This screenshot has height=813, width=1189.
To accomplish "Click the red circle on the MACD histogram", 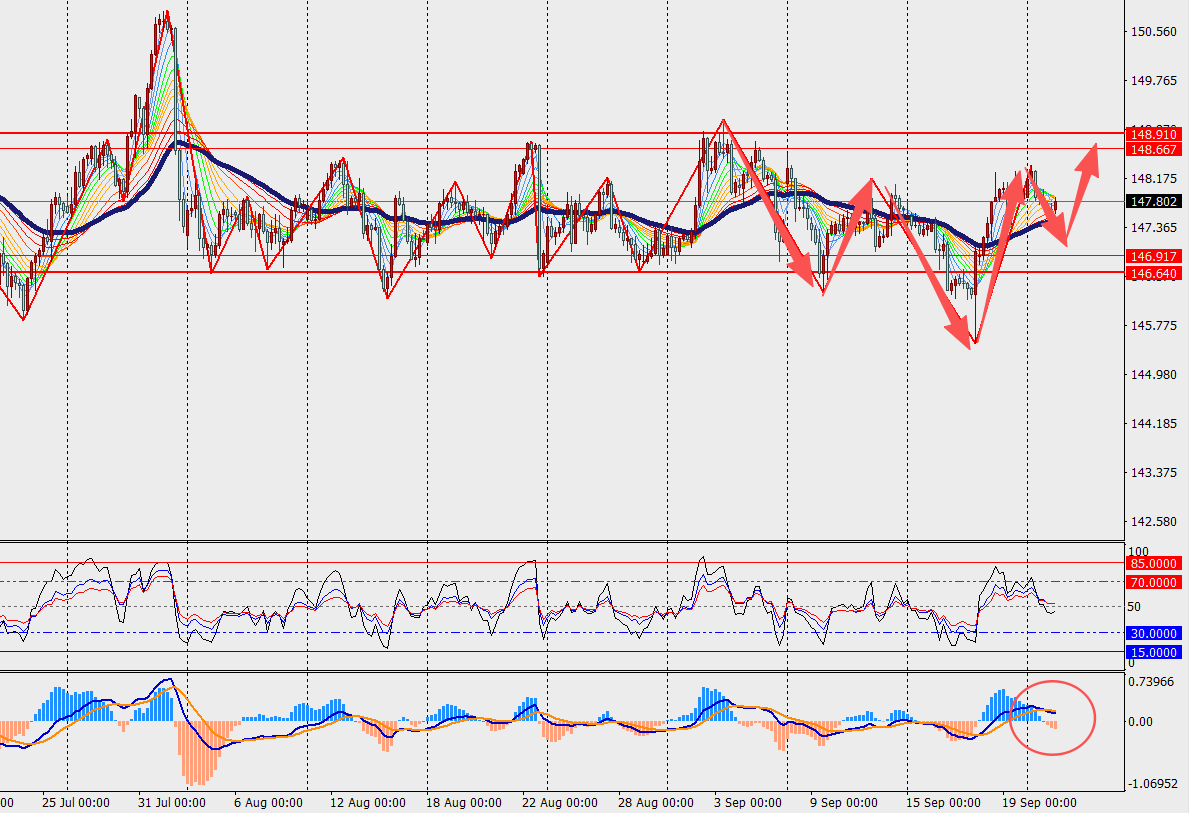I will [1053, 716].
